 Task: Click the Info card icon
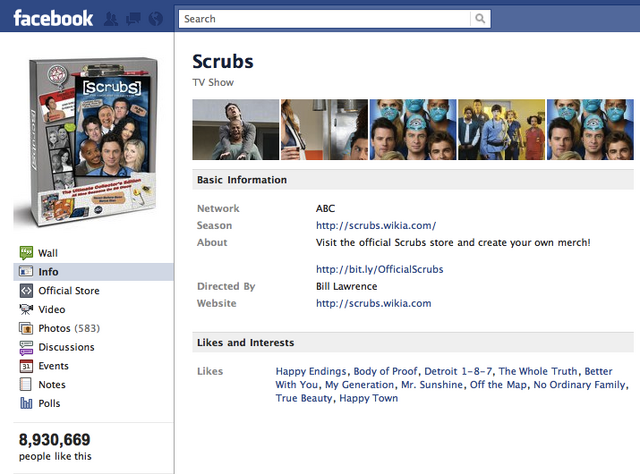[26, 271]
